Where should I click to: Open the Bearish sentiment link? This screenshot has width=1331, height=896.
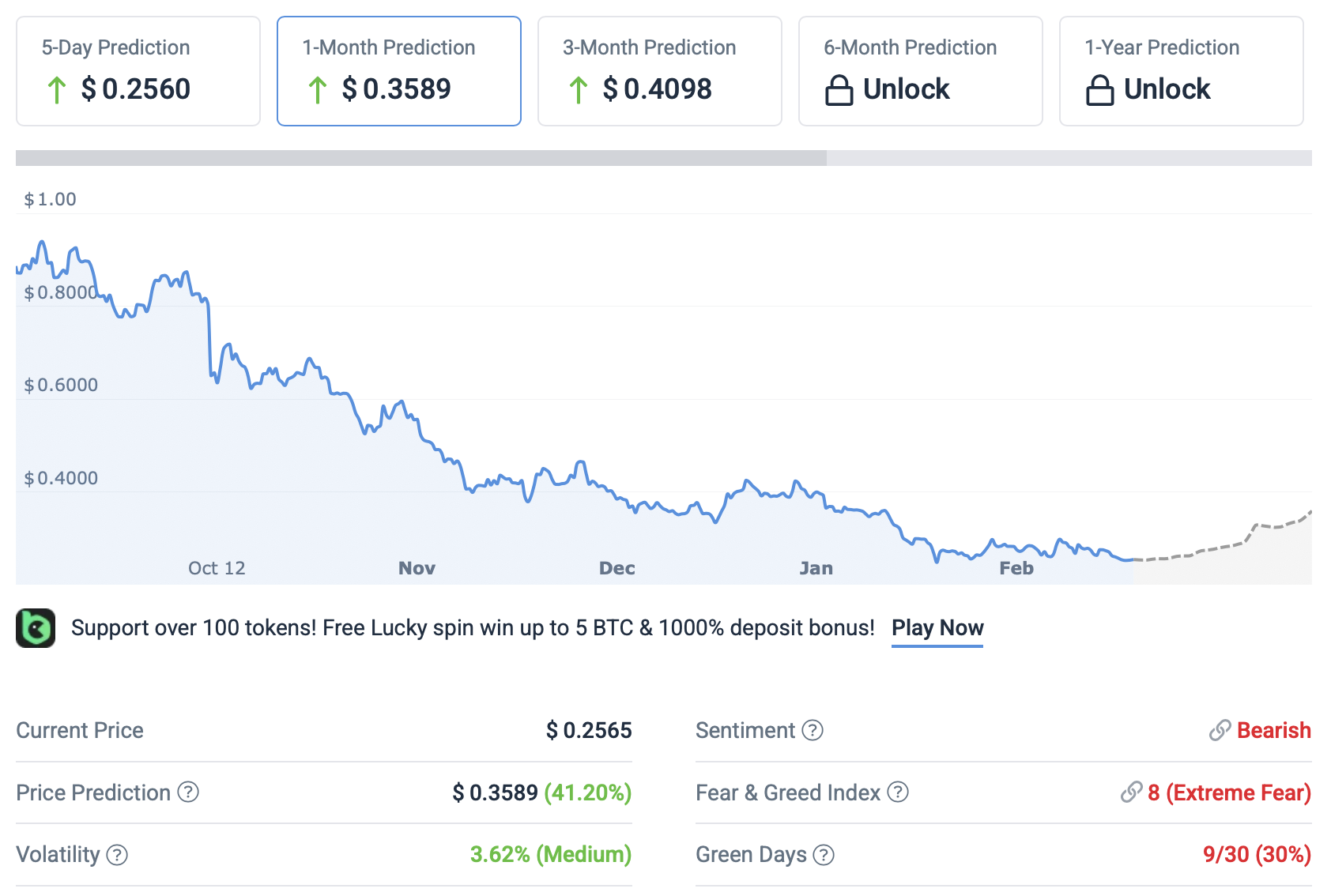pyautogui.click(x=1273, y=730)
